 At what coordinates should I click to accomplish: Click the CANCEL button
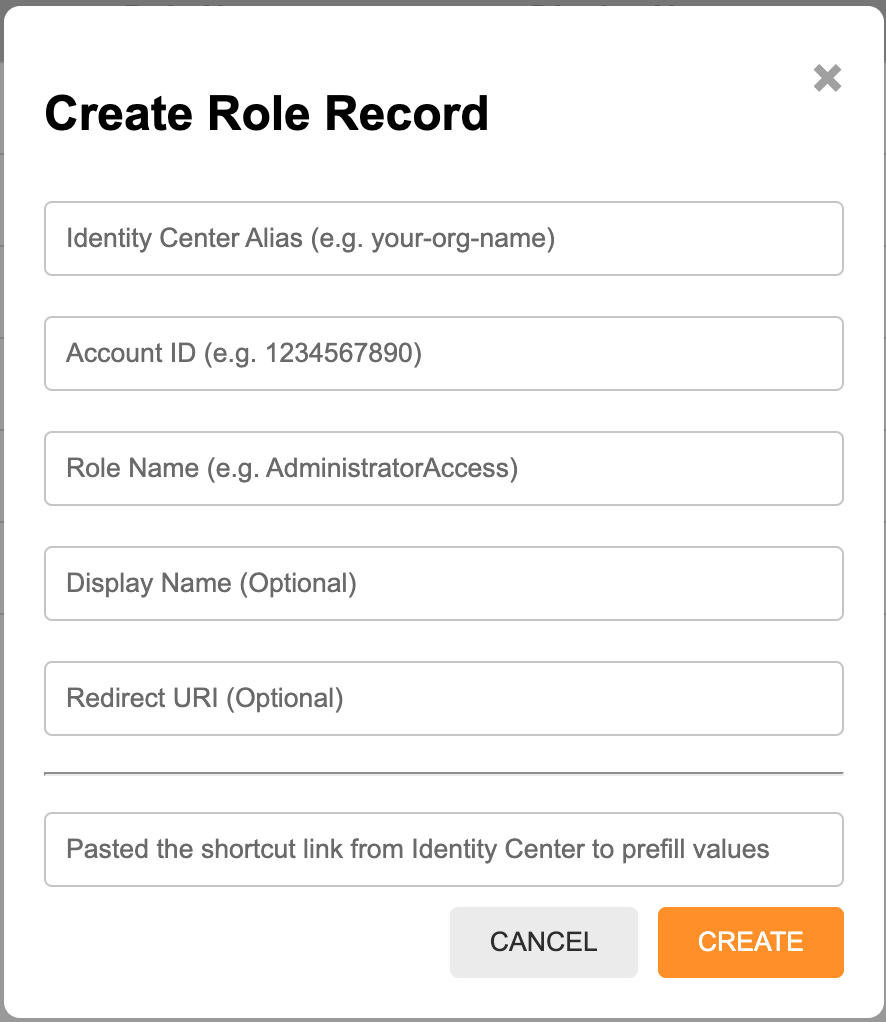tap(543, 942)
